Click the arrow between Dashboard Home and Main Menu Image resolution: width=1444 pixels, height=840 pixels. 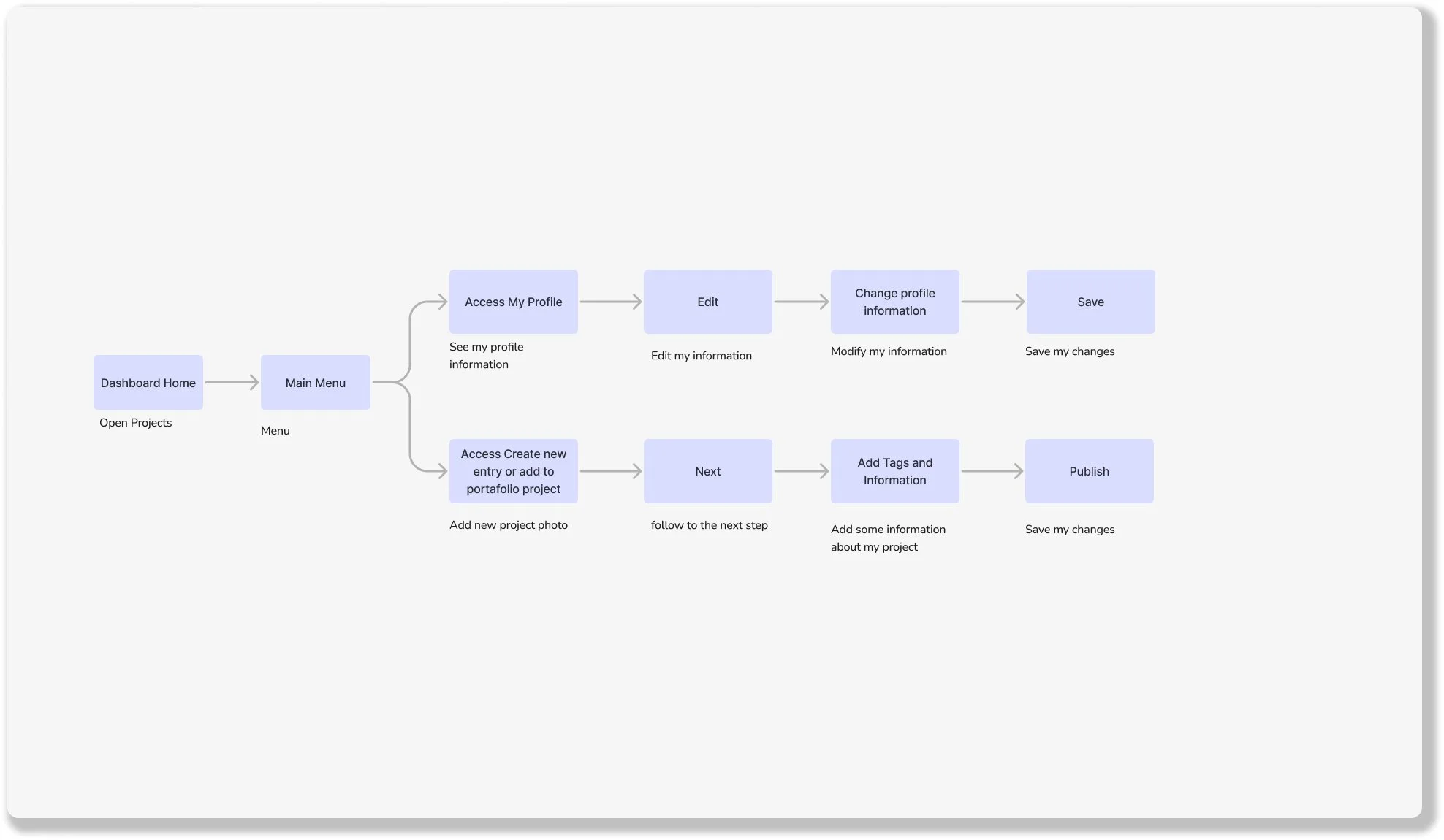232,382
